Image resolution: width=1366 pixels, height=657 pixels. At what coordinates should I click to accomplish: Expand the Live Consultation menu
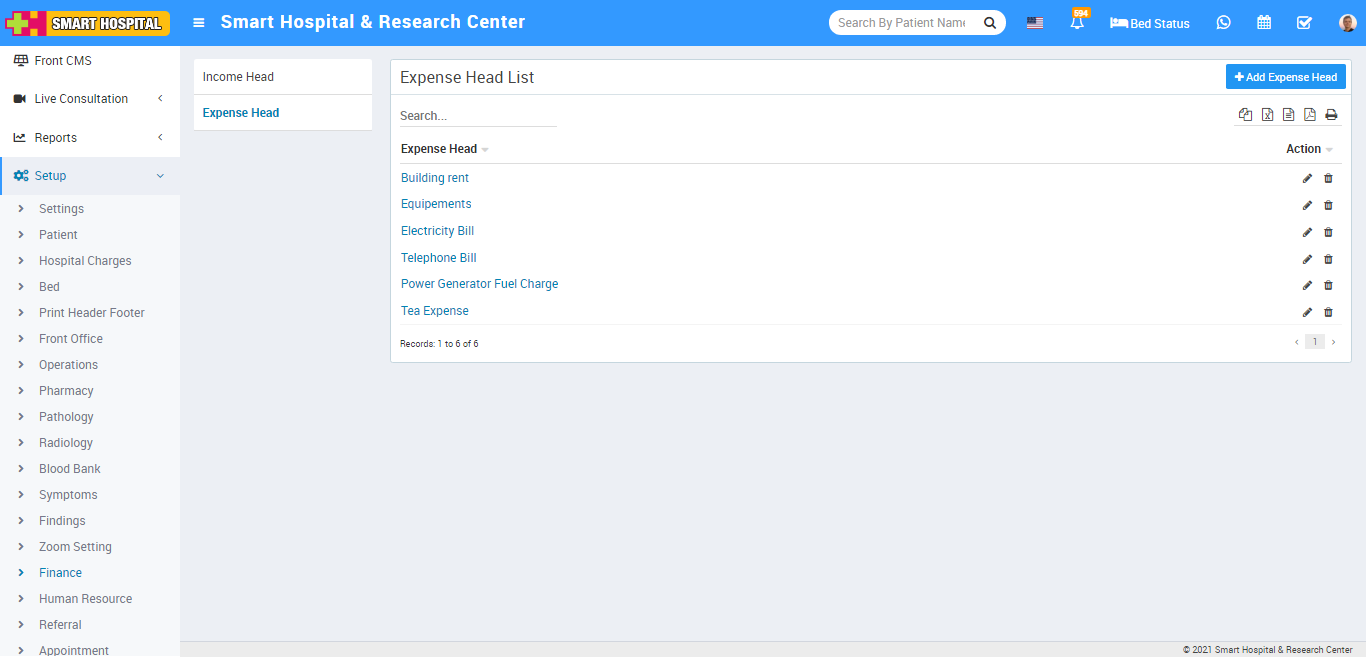tap(90, 99)
